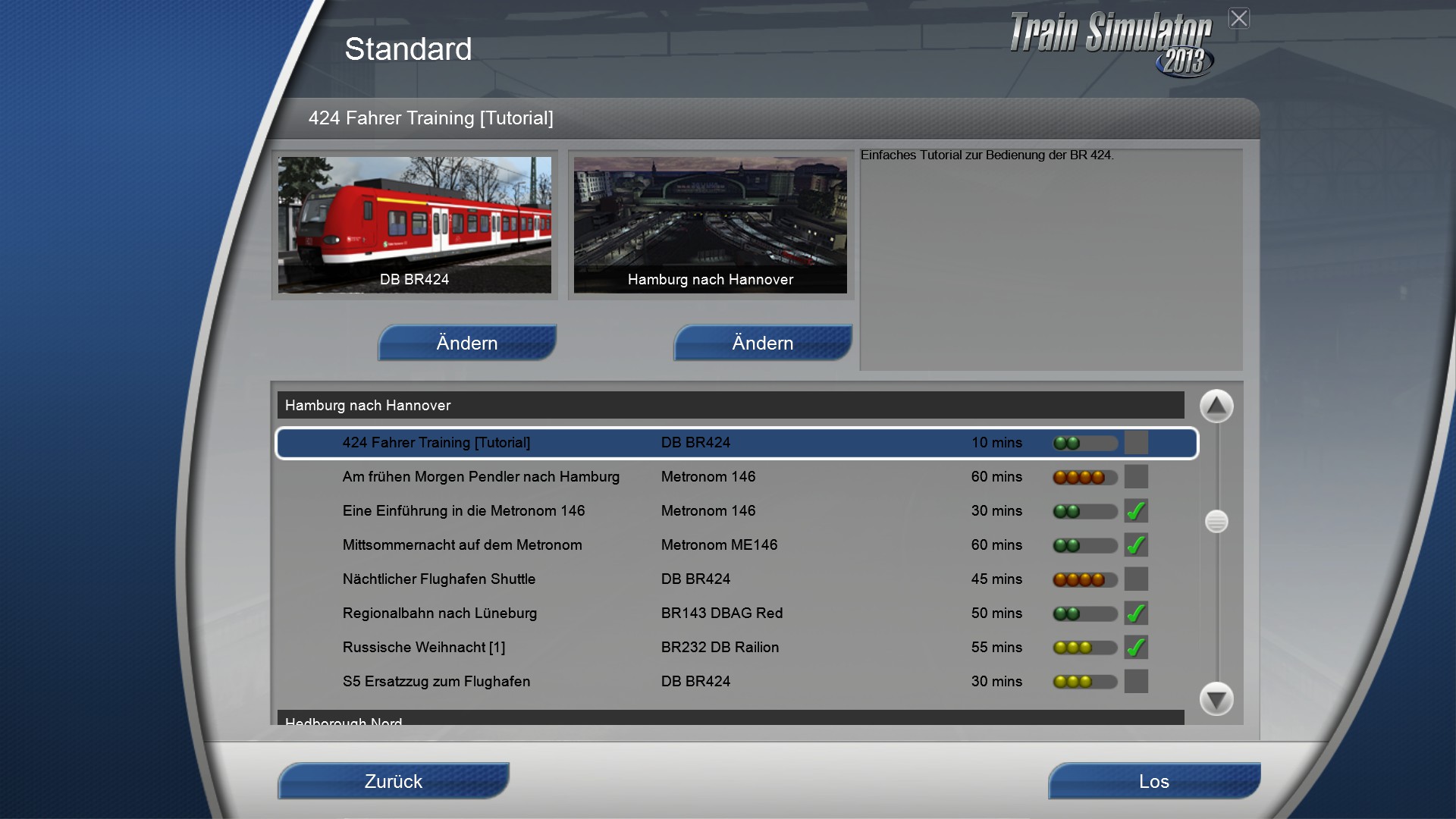The height and width of the screenshot is (819, 1456).
Task: Click the difficulty lights of S5 Ersatzzug
Action: (x=1084, y=682)
